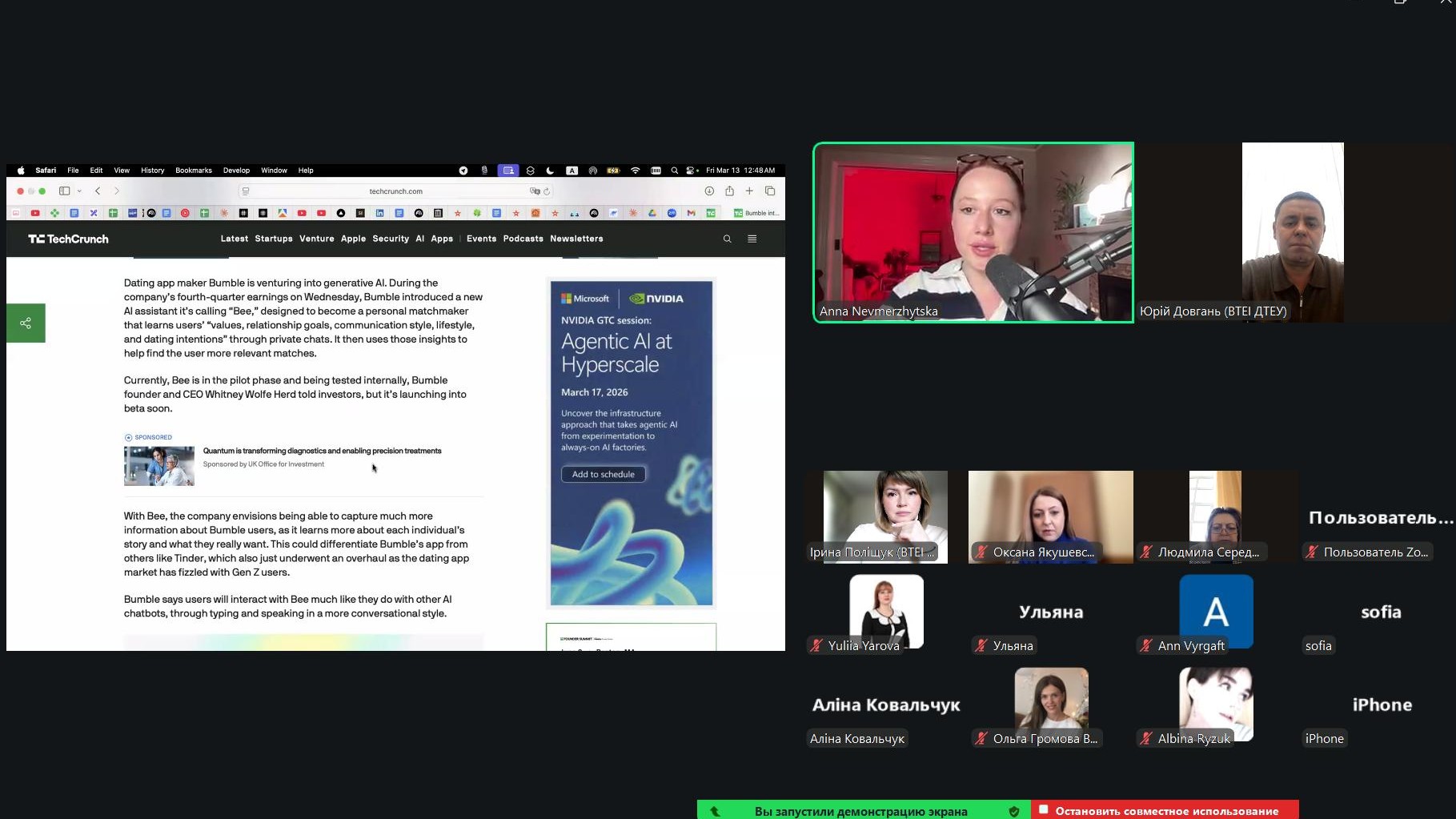This screenshot has width=1456, height=819.
Task: Select the Startups nav item on TechCrunch
Action: coord(274,239)
